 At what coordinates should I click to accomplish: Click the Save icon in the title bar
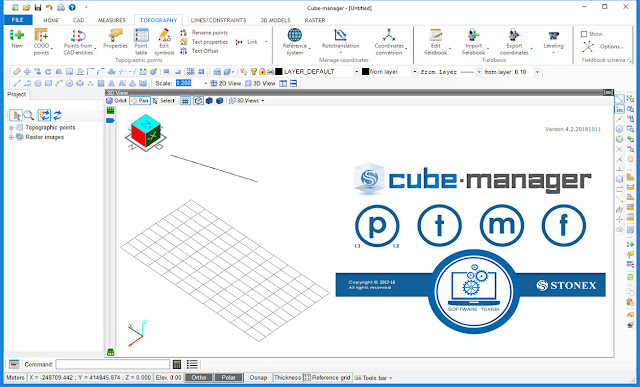click(38, 7)
